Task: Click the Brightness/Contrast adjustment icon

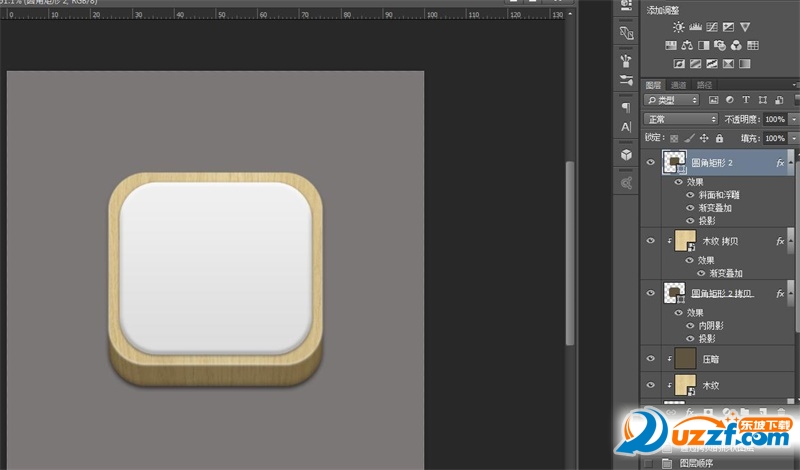Action: (679, 27)
